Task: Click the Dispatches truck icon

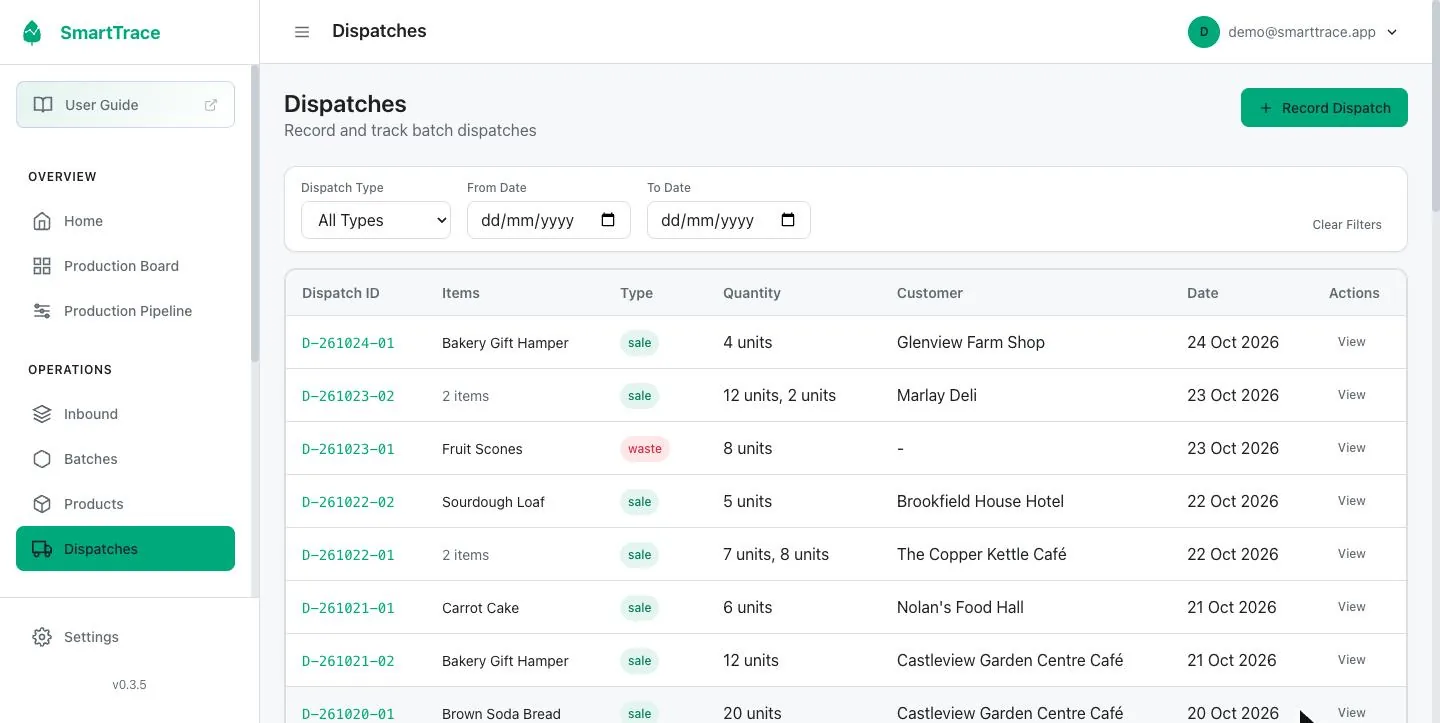Action: (x=42, y=549)
